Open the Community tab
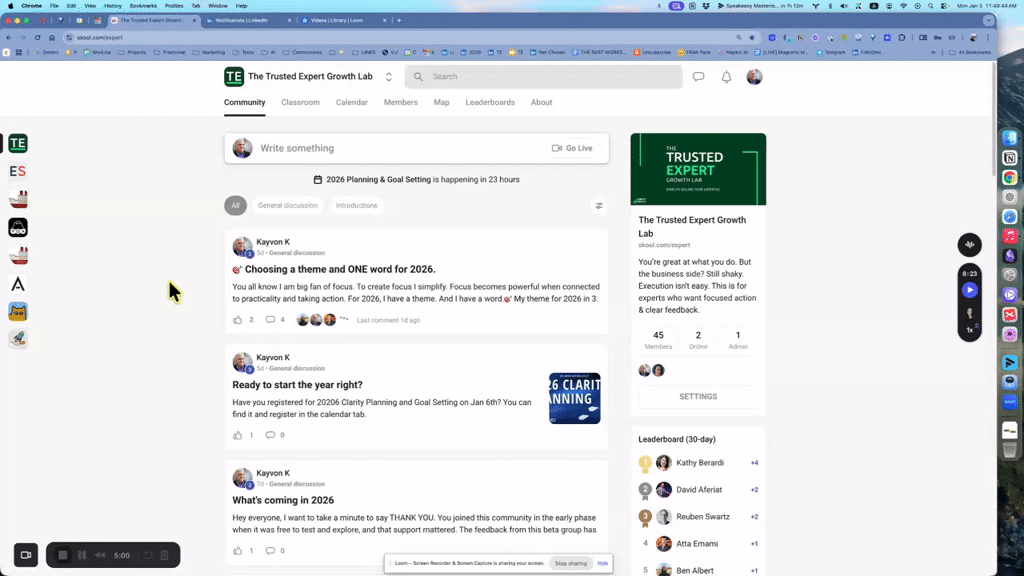Viewport: 1024px width, 576px height. pos(245,103)
